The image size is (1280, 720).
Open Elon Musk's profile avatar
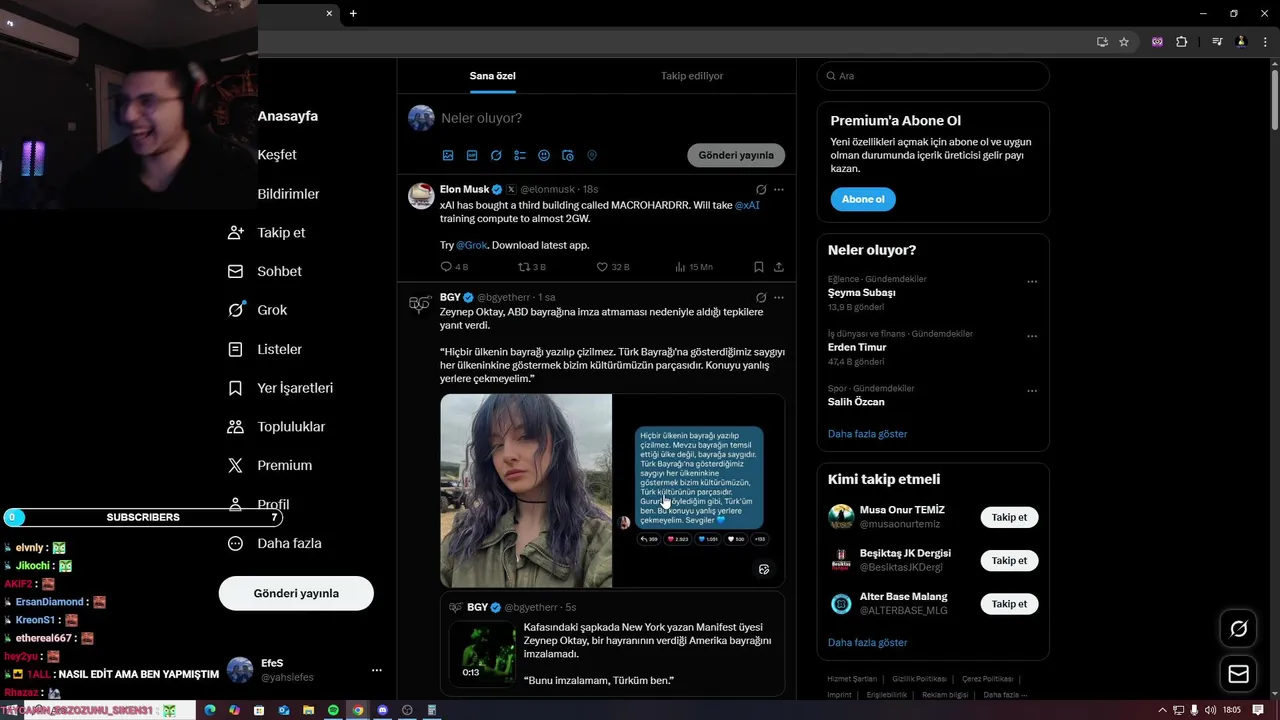(x=421, y=195)
